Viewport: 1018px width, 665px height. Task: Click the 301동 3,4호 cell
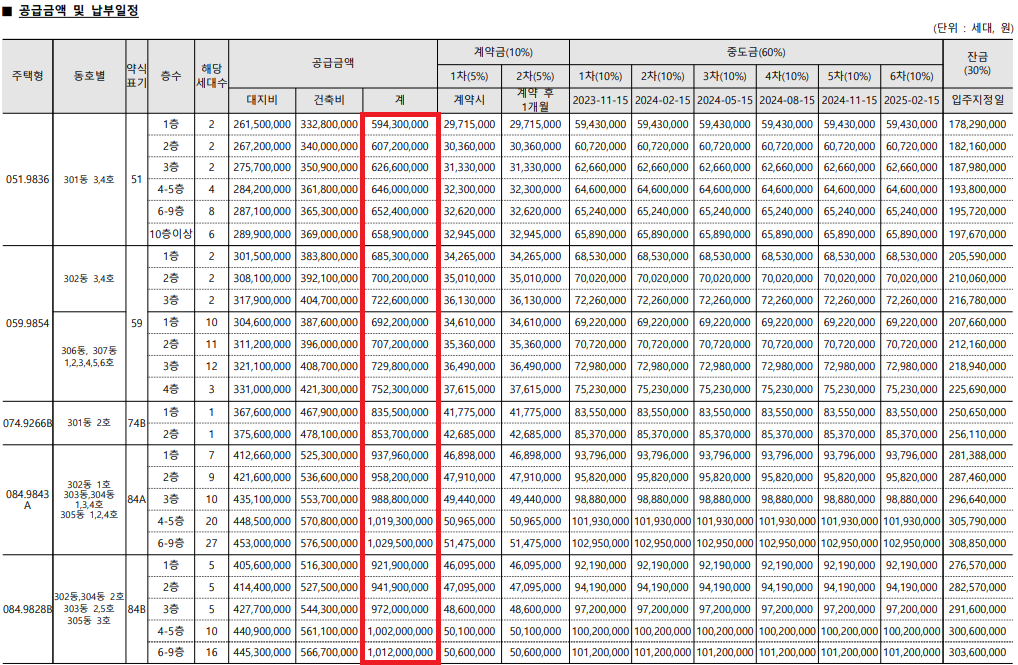[x=89, y=179]
